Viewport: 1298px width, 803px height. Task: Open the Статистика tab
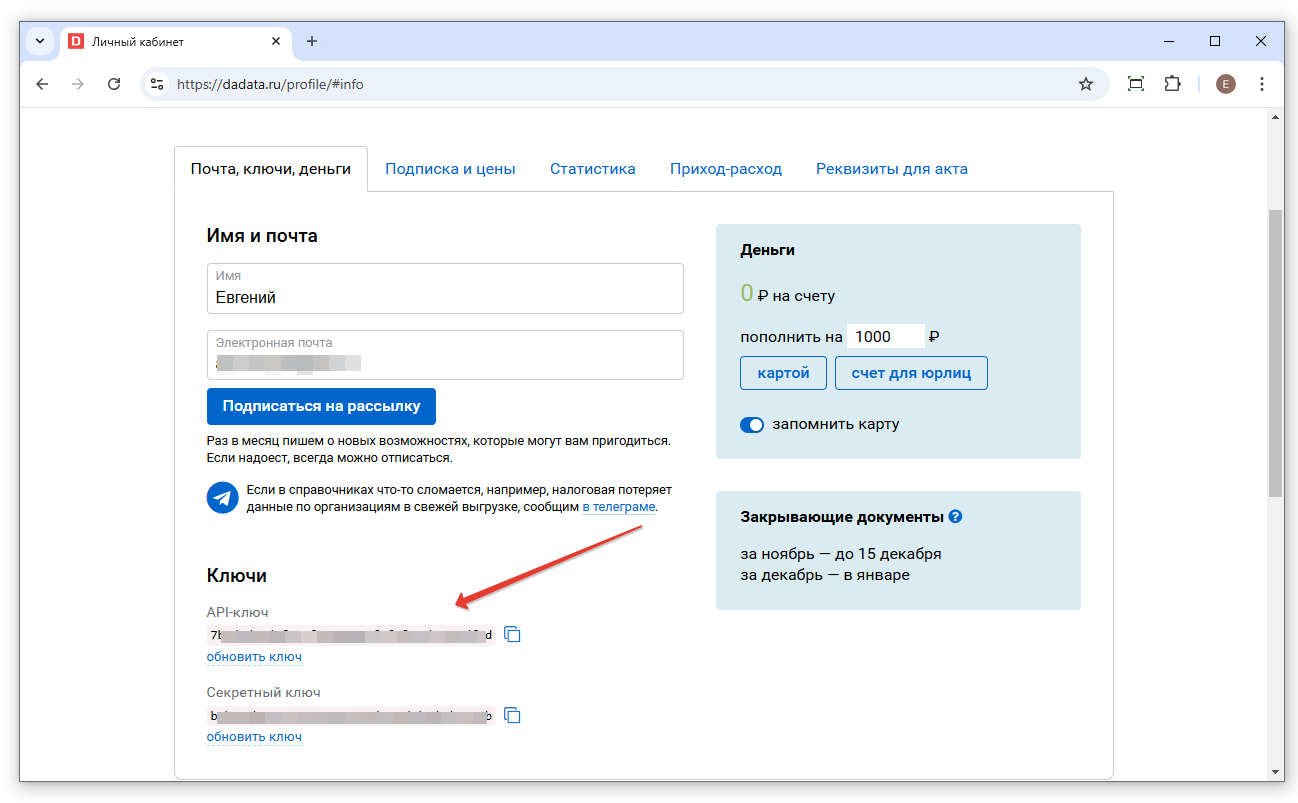(592, 169)
